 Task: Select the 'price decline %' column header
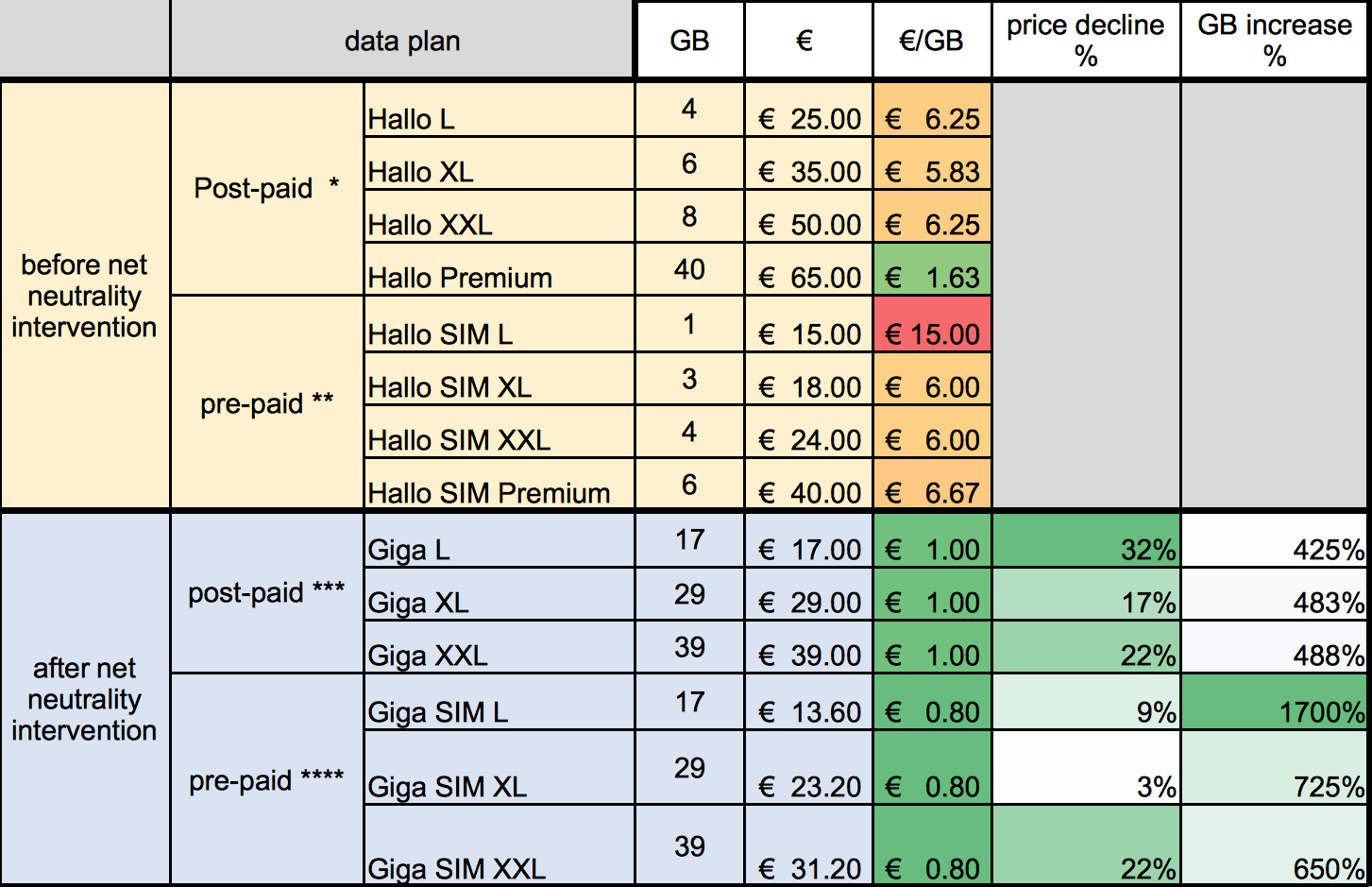click(x=1086, y=40)
